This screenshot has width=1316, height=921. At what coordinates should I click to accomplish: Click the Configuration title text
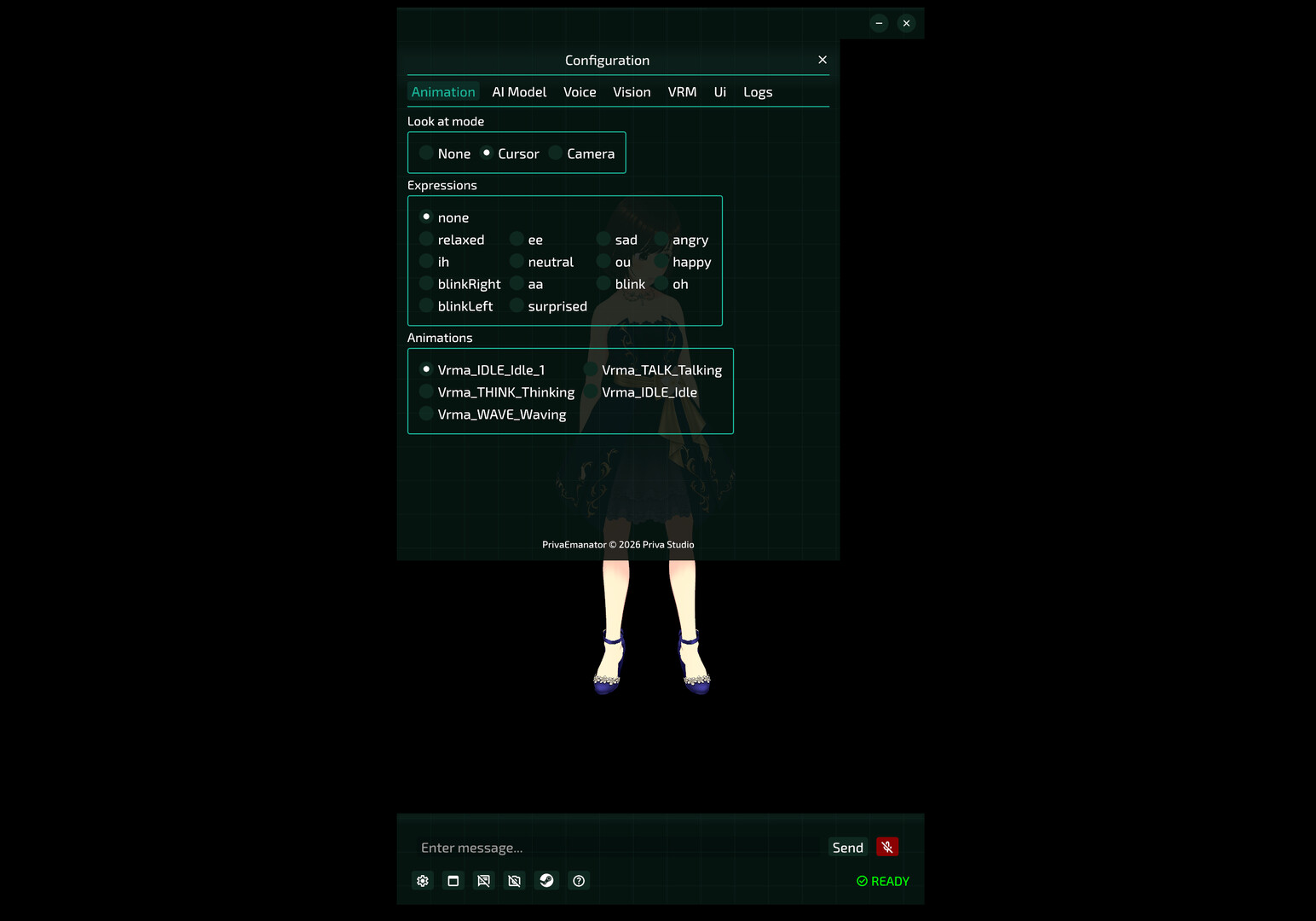[607, 61]
